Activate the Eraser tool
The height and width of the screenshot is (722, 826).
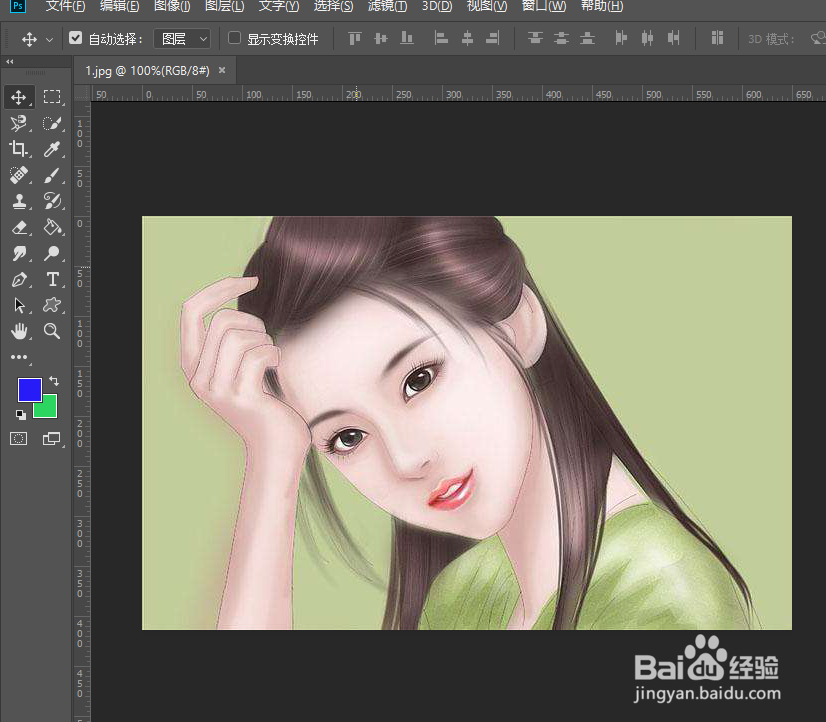19,227
